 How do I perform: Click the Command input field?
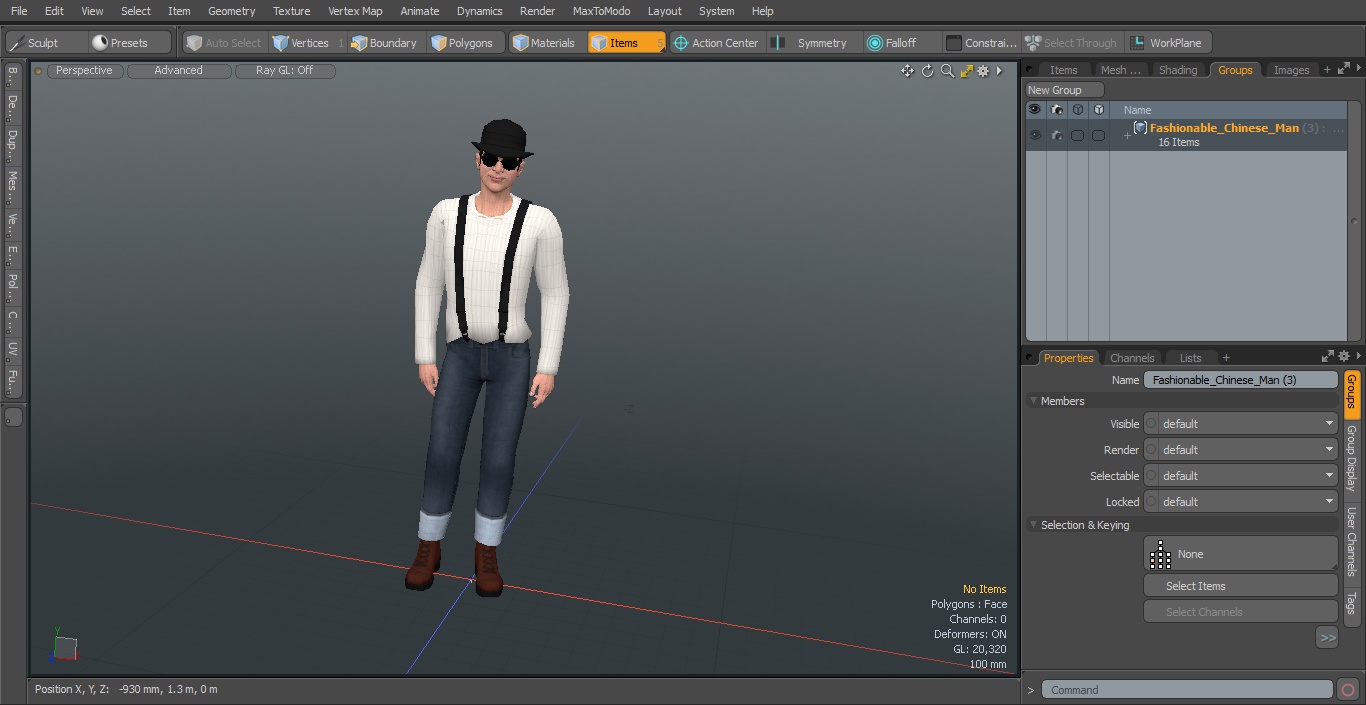pos(1187,690)
